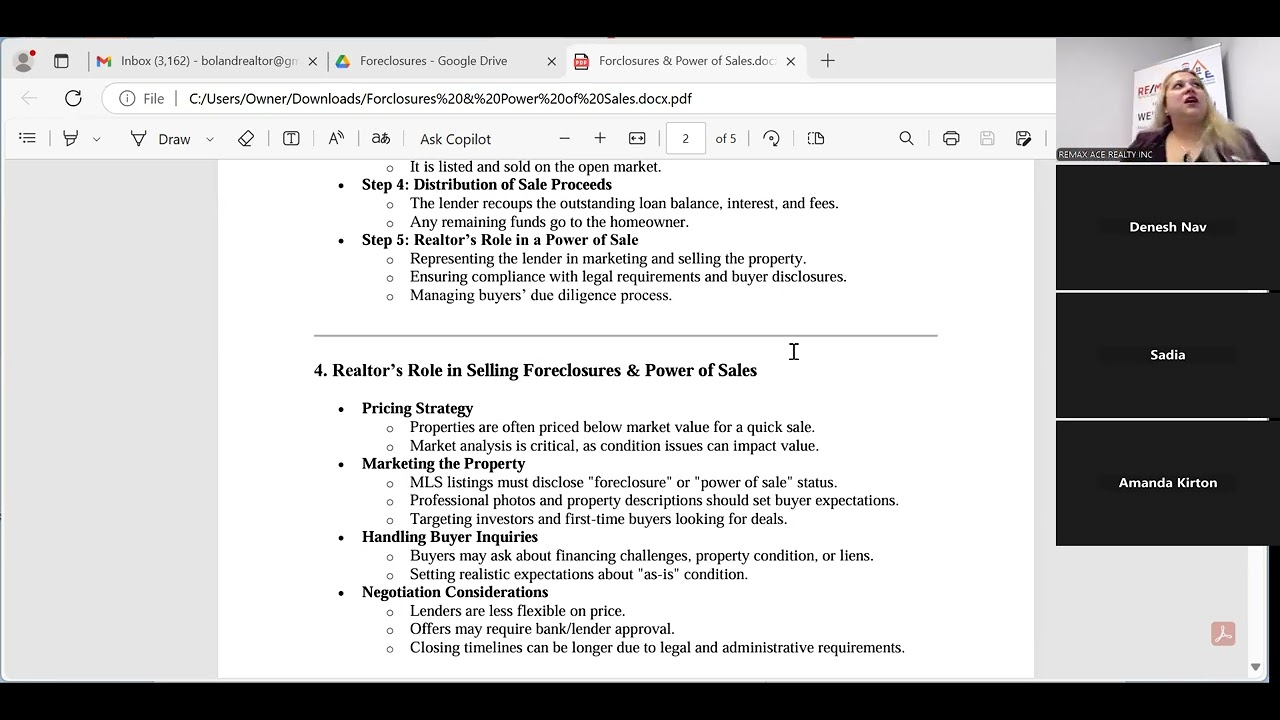This screenshot has width=1280, height=720.
Task: Refresh the current page
Action: tap(73, 98)
